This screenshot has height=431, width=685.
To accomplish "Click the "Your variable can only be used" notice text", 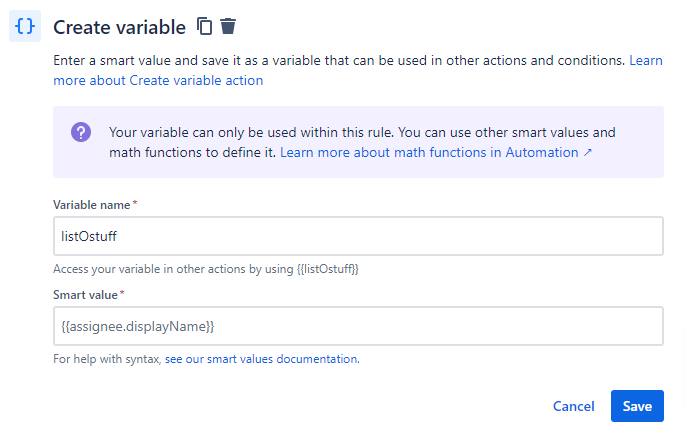I will 360,132.
